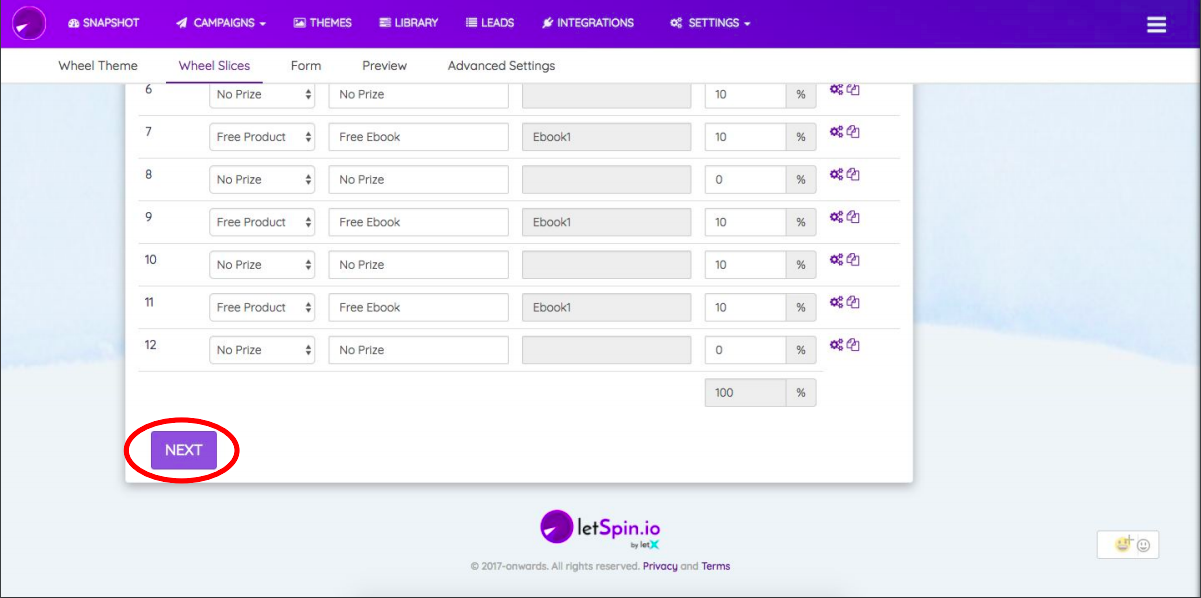The image size is (1201, 598).
Task: Edit slice 10 label field No Prize
Action: coord(418,265)
